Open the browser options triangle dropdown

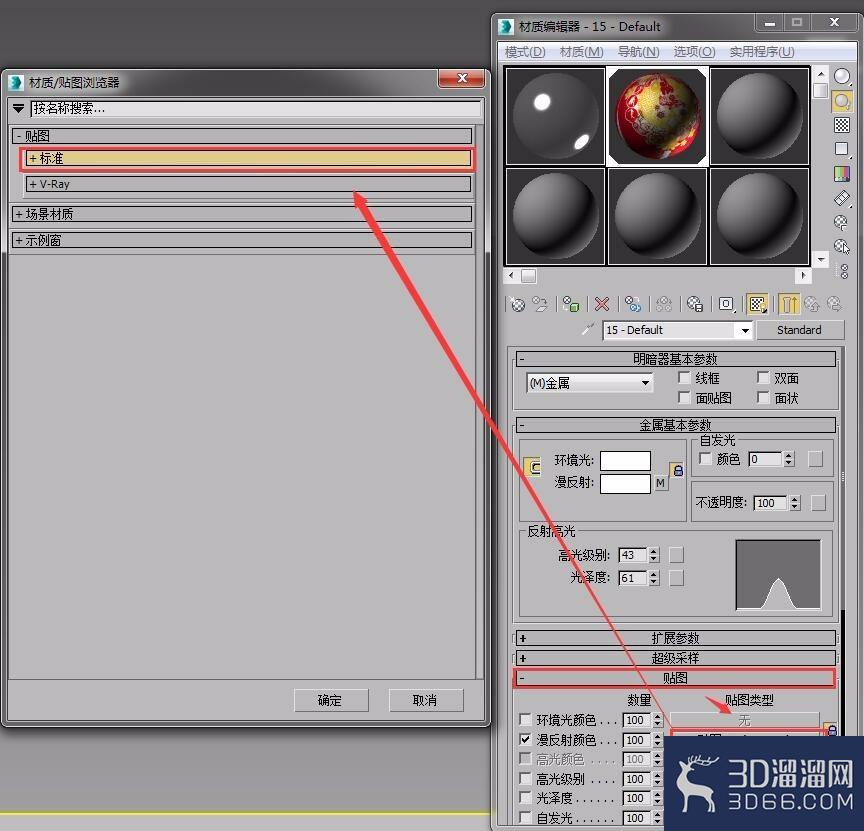[x=19, y=109]
